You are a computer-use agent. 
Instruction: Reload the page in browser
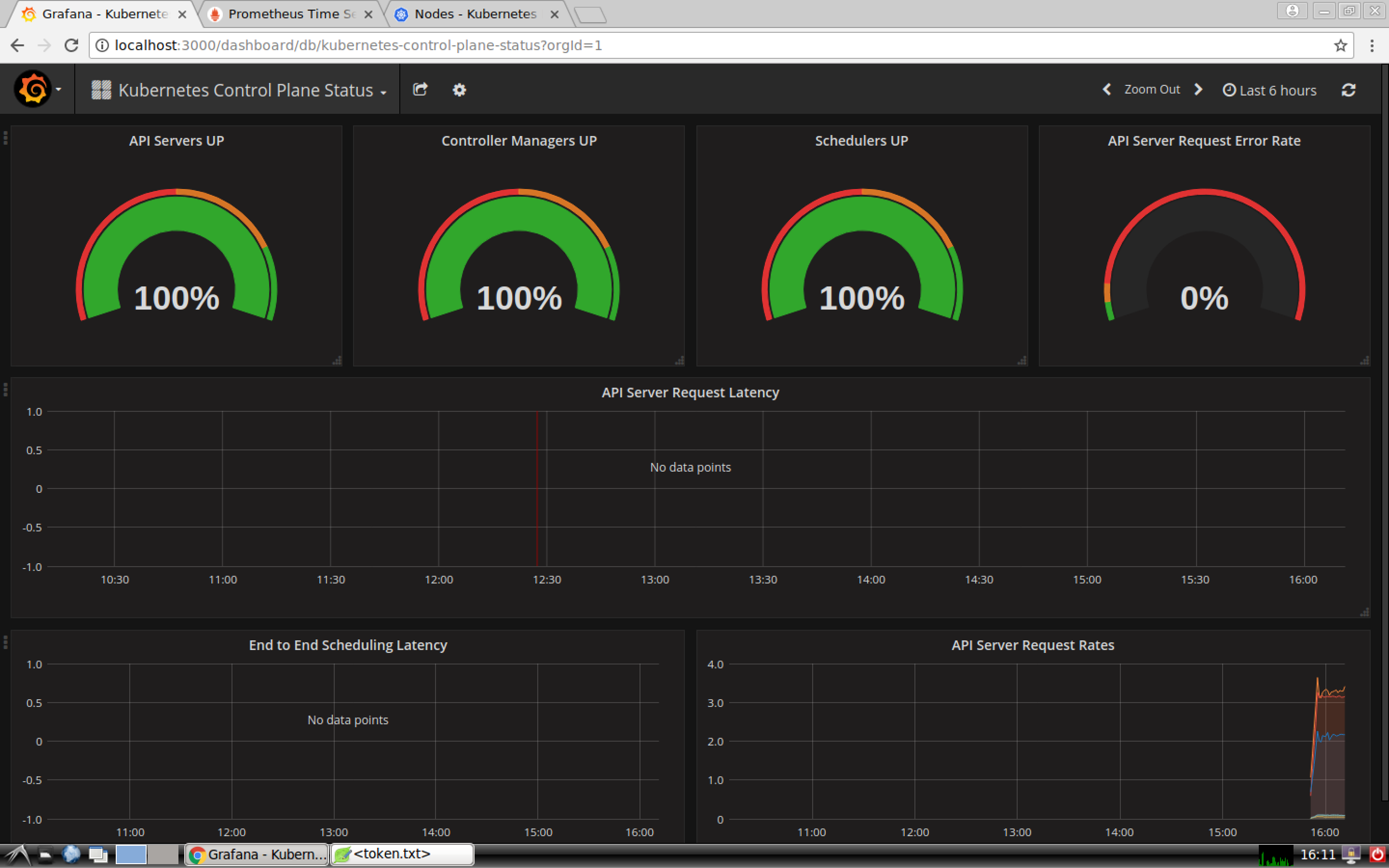(71, 45)
